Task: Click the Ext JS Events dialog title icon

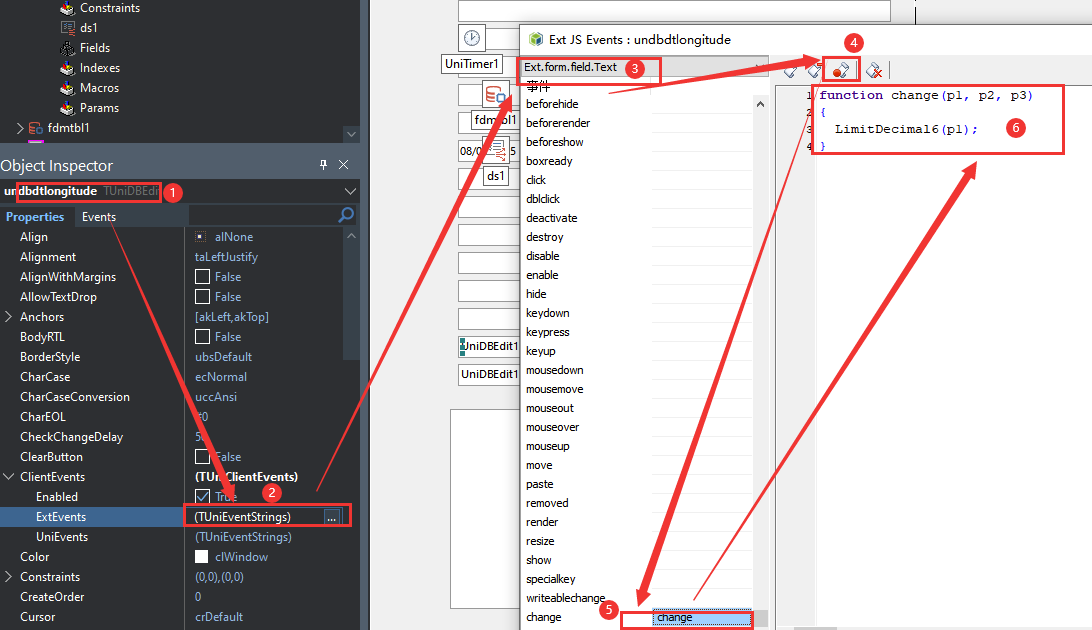Action: [536, 40]
